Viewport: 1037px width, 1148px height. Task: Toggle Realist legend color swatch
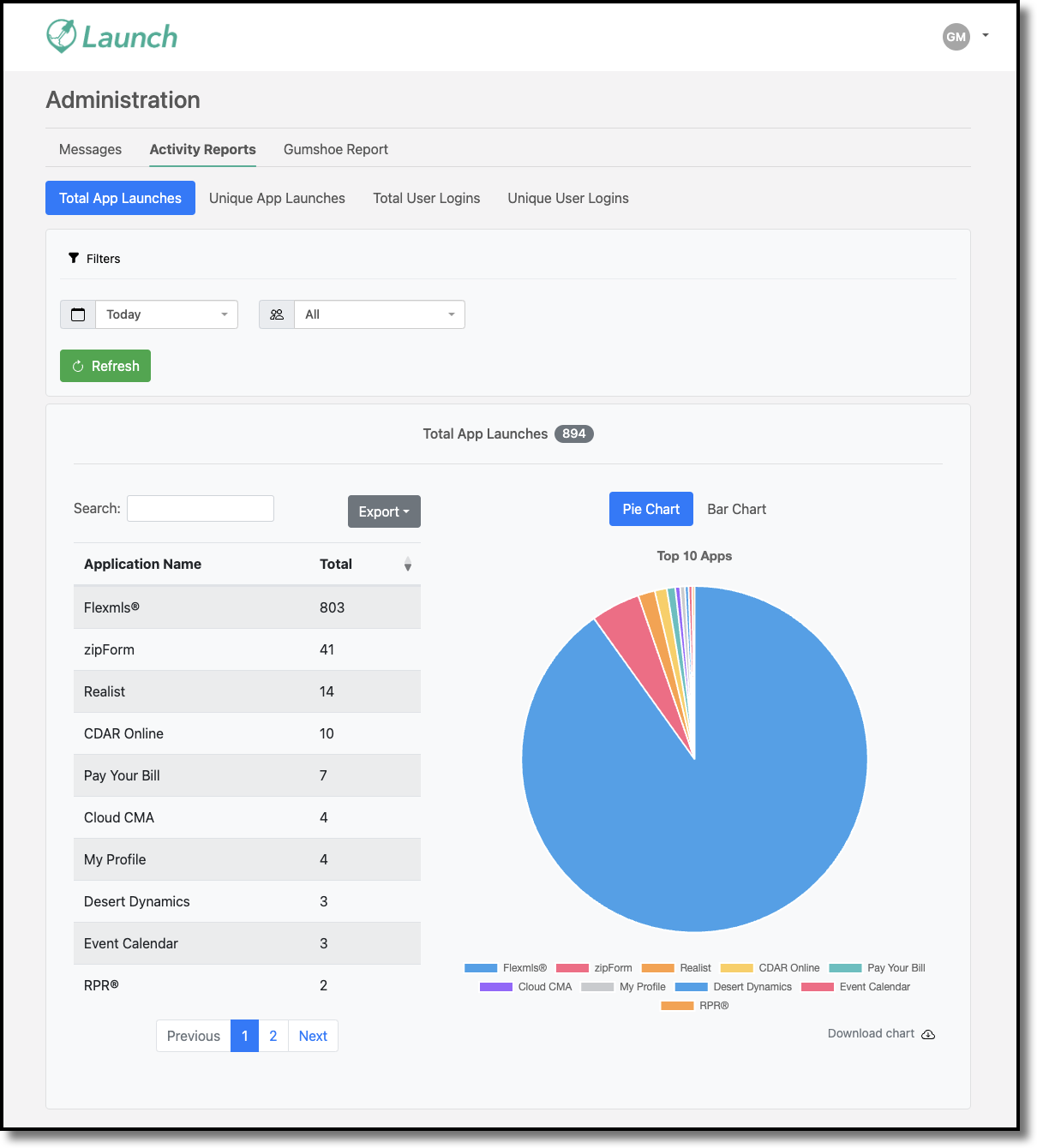(x=658, y=968)
